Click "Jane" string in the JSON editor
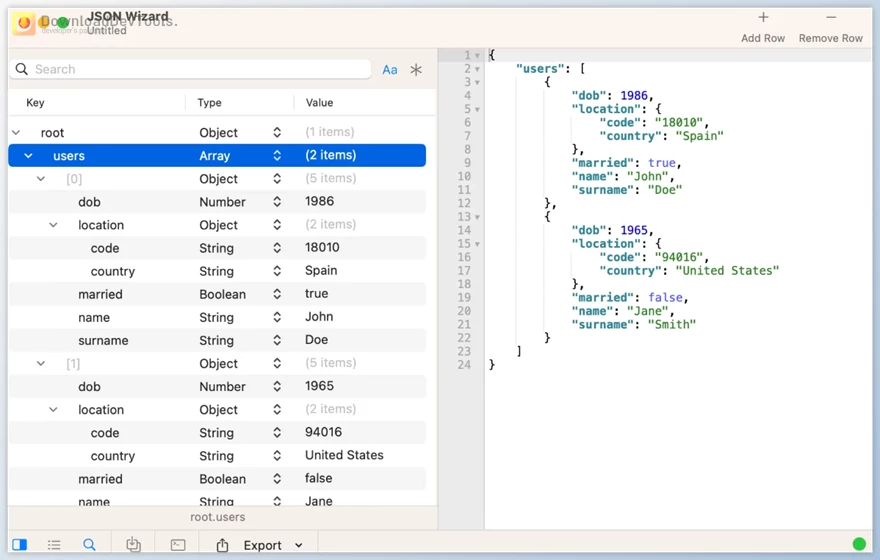The image size is (880, 560). (x=648, y=311)
